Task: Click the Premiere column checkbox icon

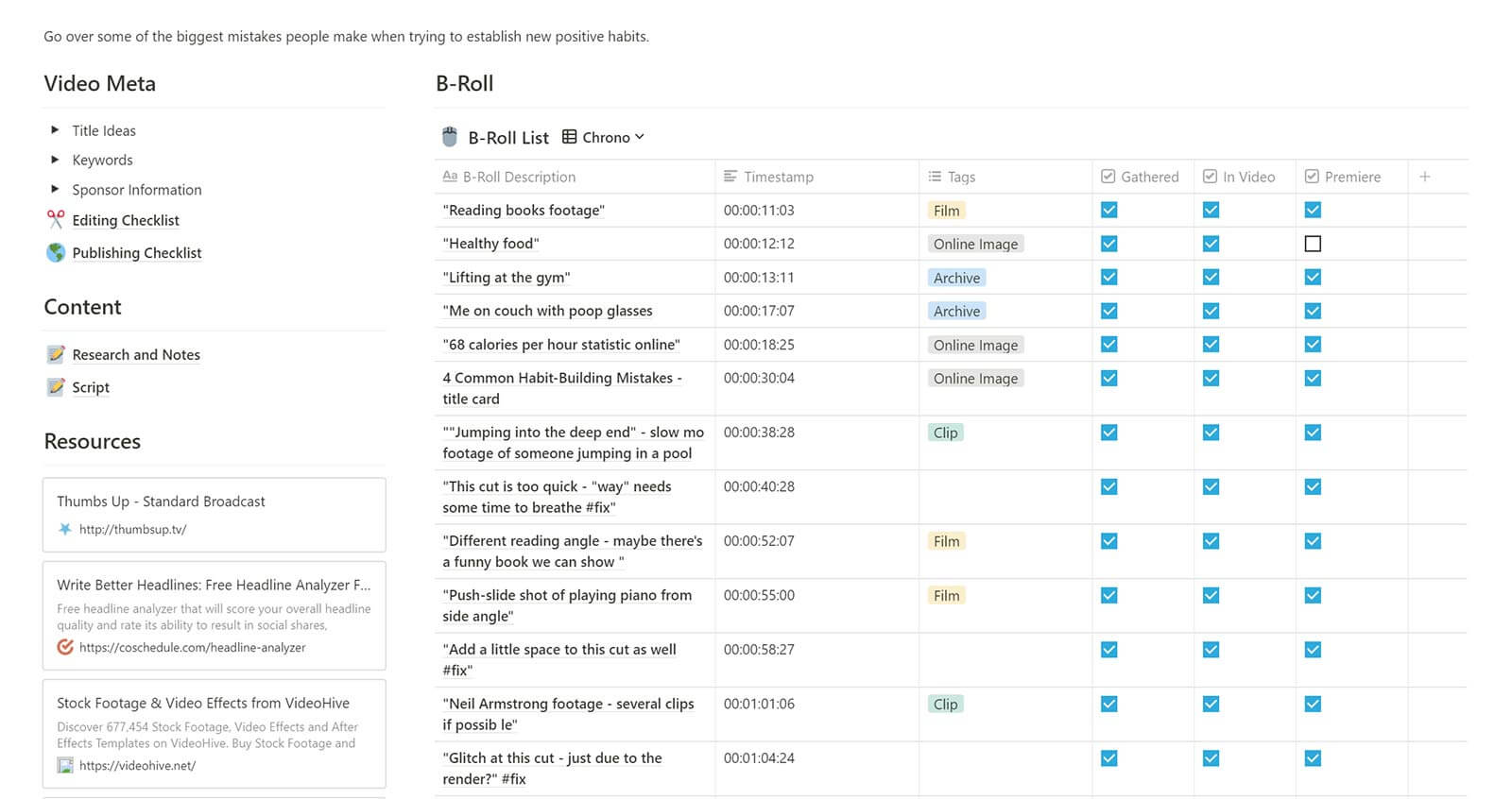Action: (1312, 177)
